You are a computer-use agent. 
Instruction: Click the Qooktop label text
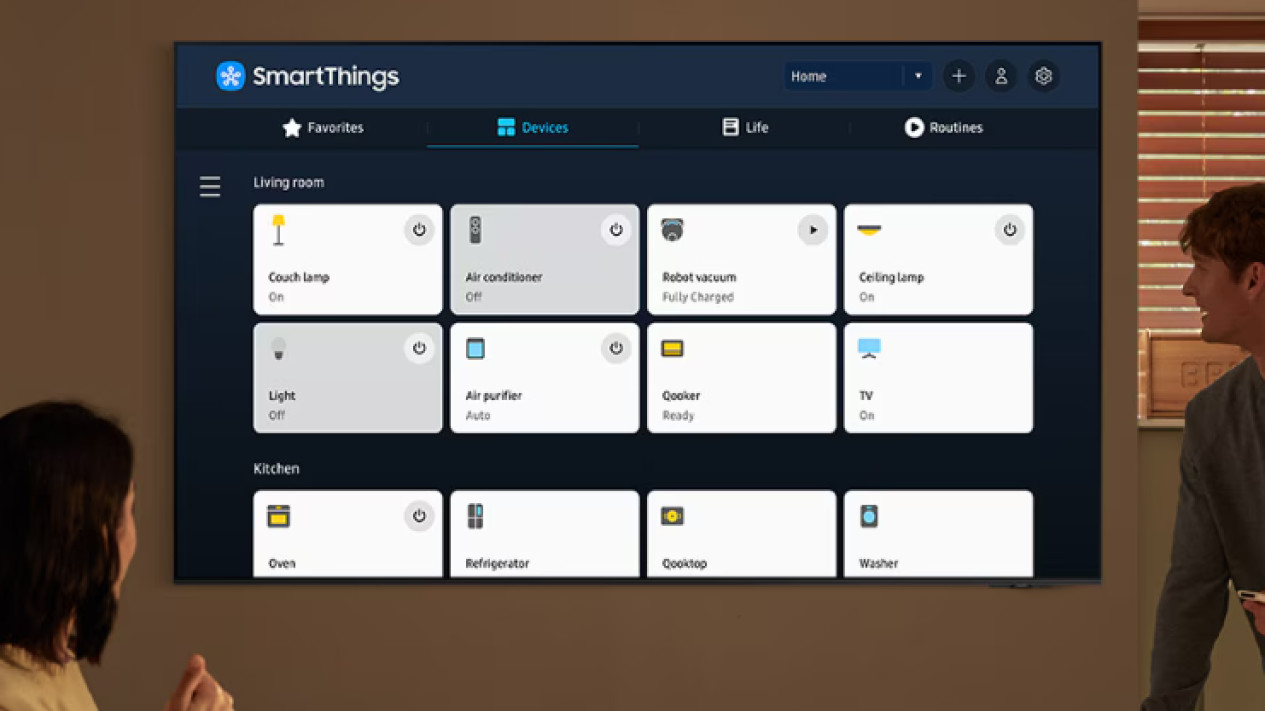(685, 563)
